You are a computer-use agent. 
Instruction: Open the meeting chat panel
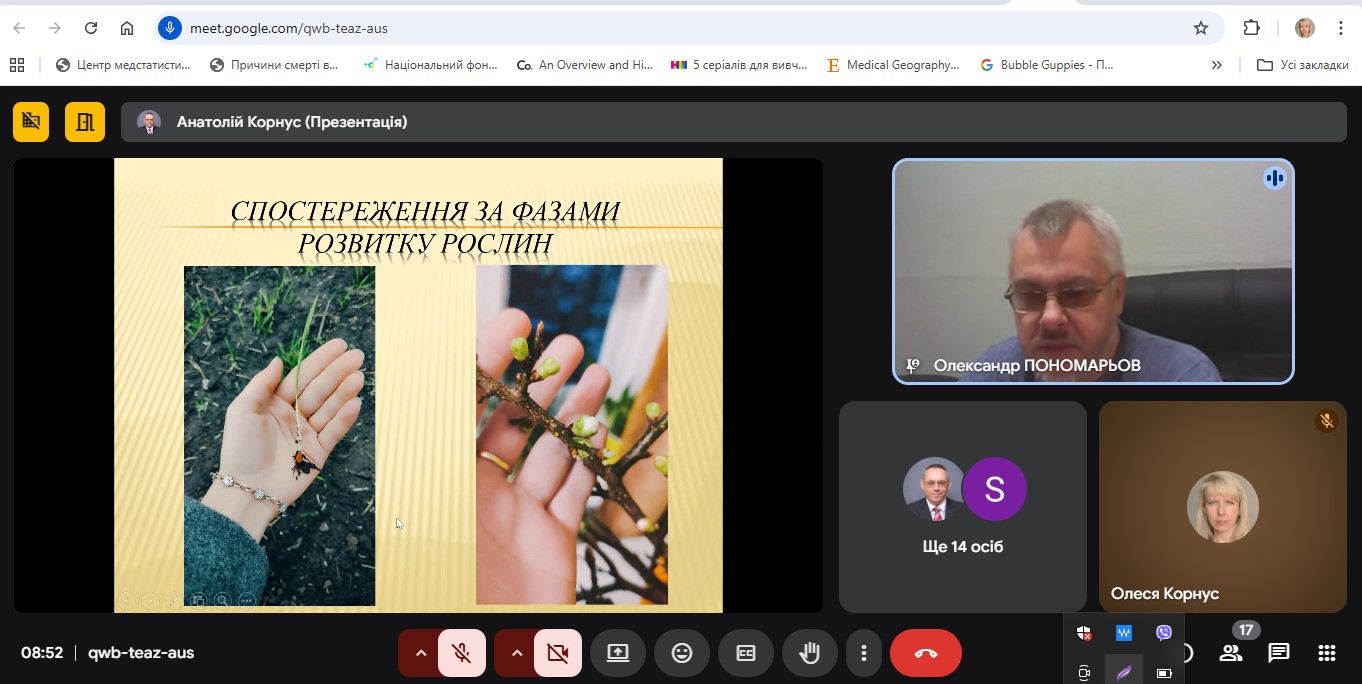1278,653
